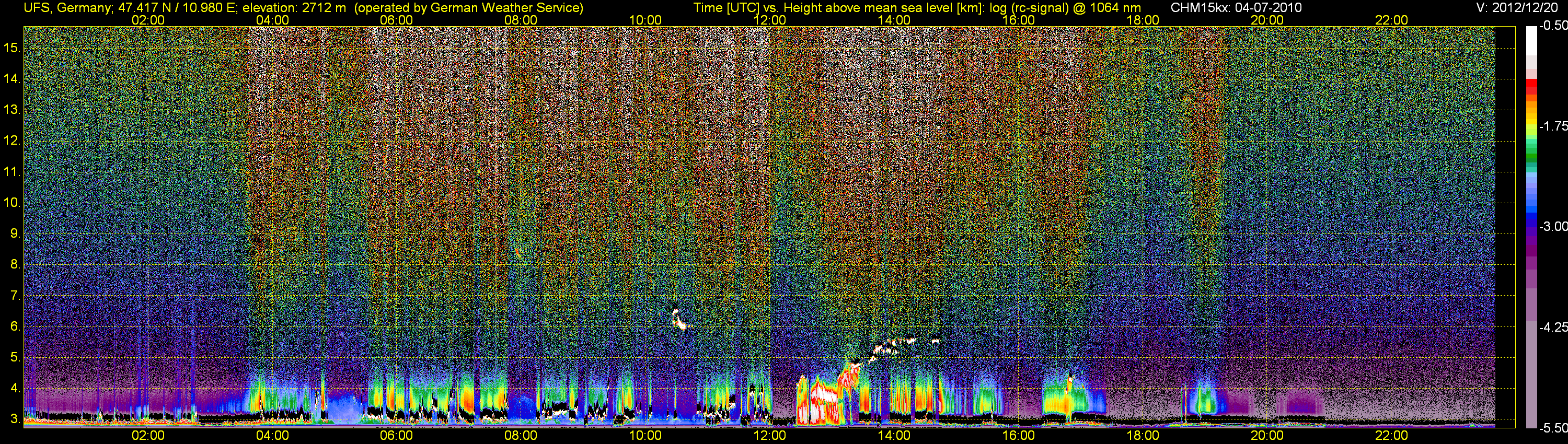Click the '9.' height axis label
Image resolution: width=1568 pixels, height=444 pixels.
15,233
